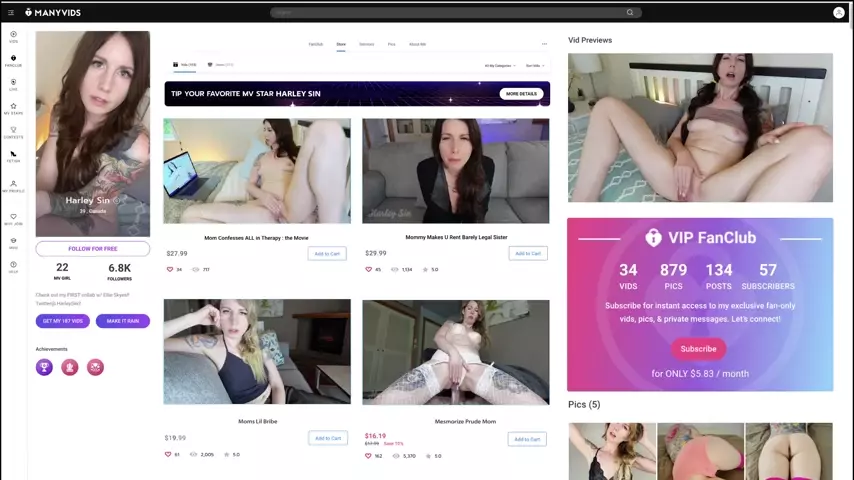Add the $29.99 video to cart
Screen dimensions: 854x480
pos(526,253)
